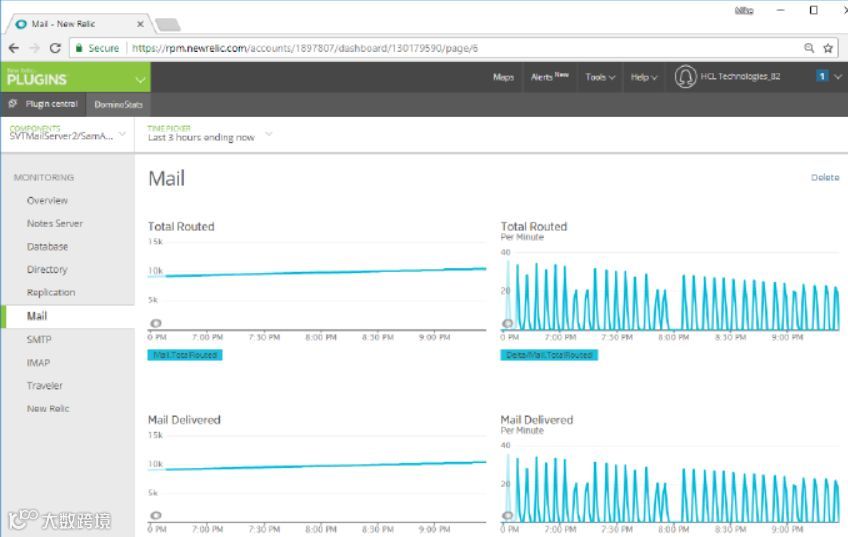Click the New Relic tab favicon
Viewport: 848px width, 537px height.
coord(21,24)
